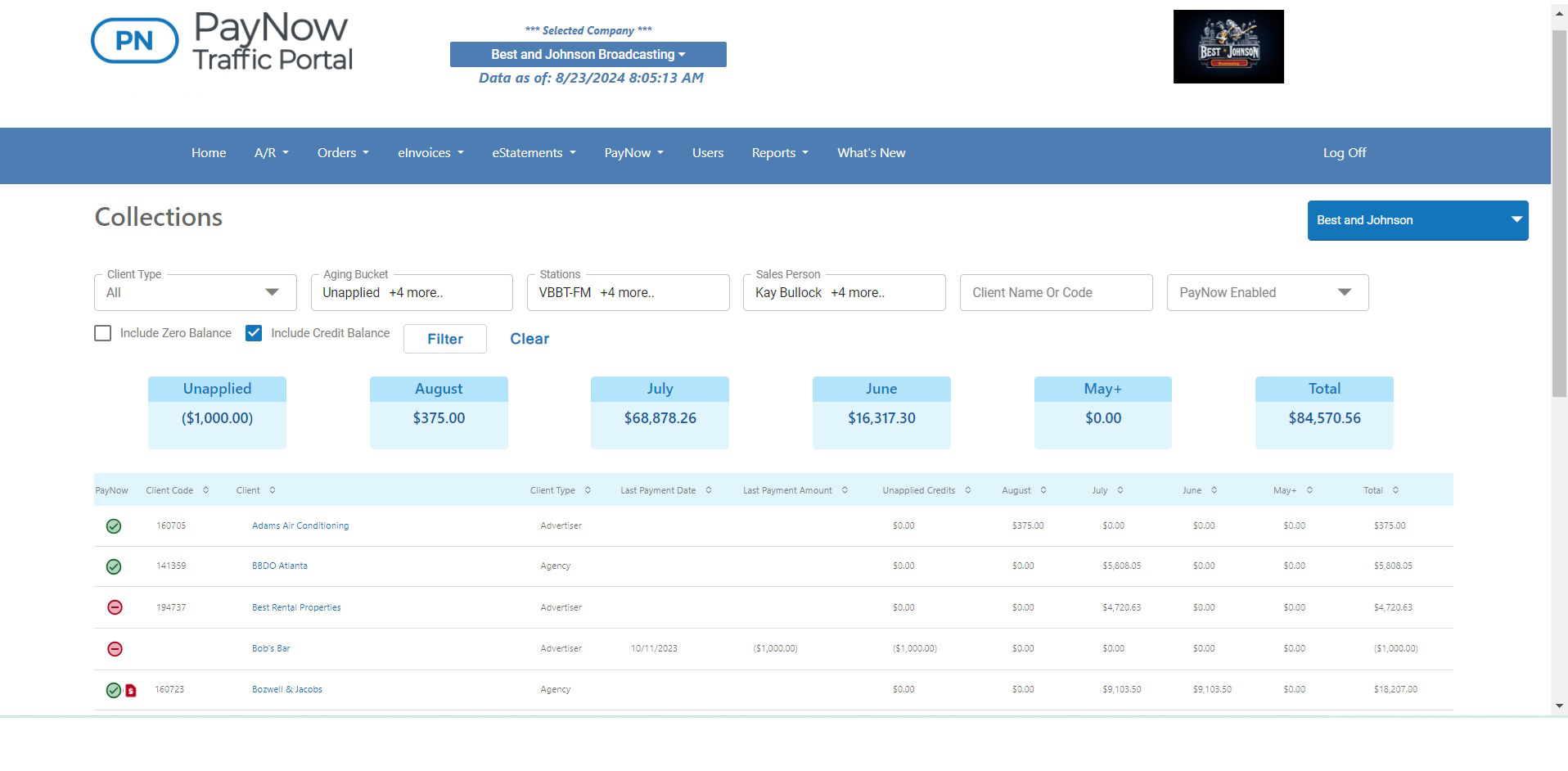1568x771 pixels.
Task: Open the PayNow navigation menu
Action: 633,153
